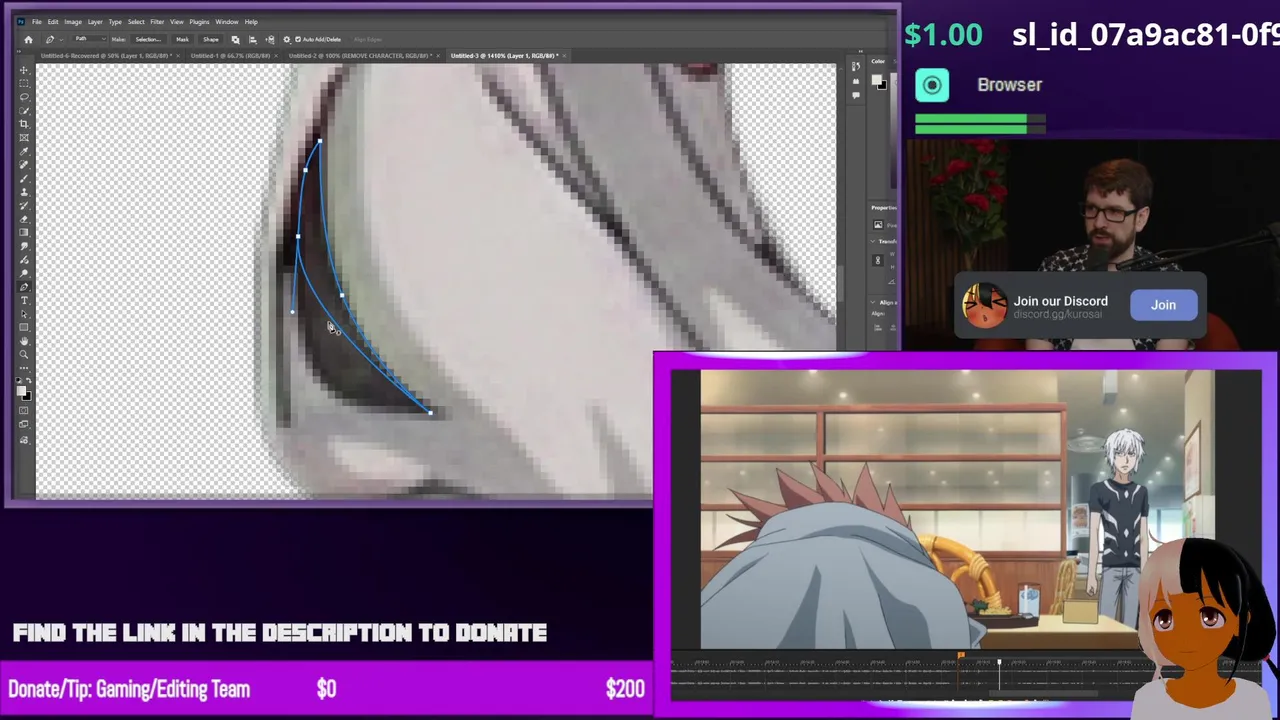Screen dimensions: 1280x720
Task: Select the Lasso tool
Action: coord(24,97)
